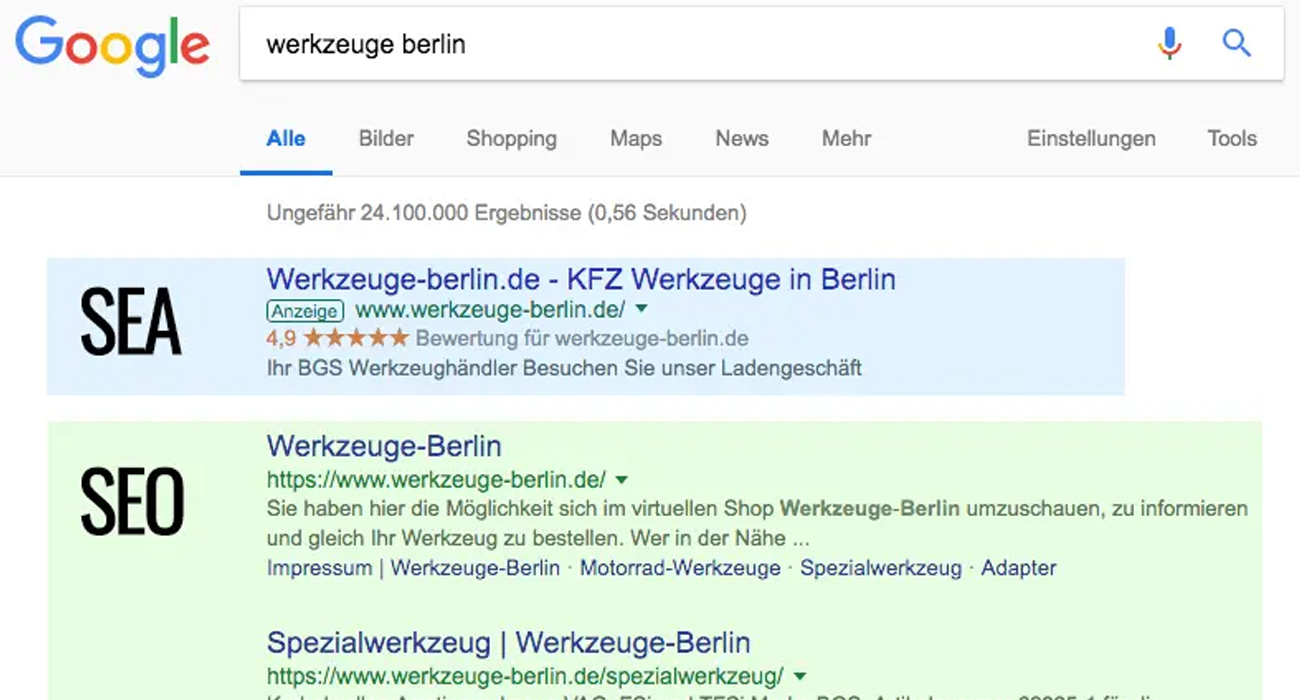The image size is (1300, 700).
Task: Switch to the Bilder tab
Action: [x=386, y=139]
